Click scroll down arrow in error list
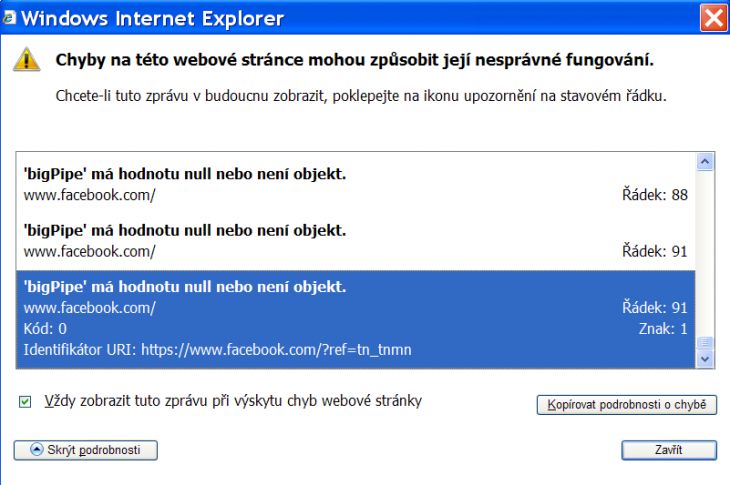 (705, 359)
